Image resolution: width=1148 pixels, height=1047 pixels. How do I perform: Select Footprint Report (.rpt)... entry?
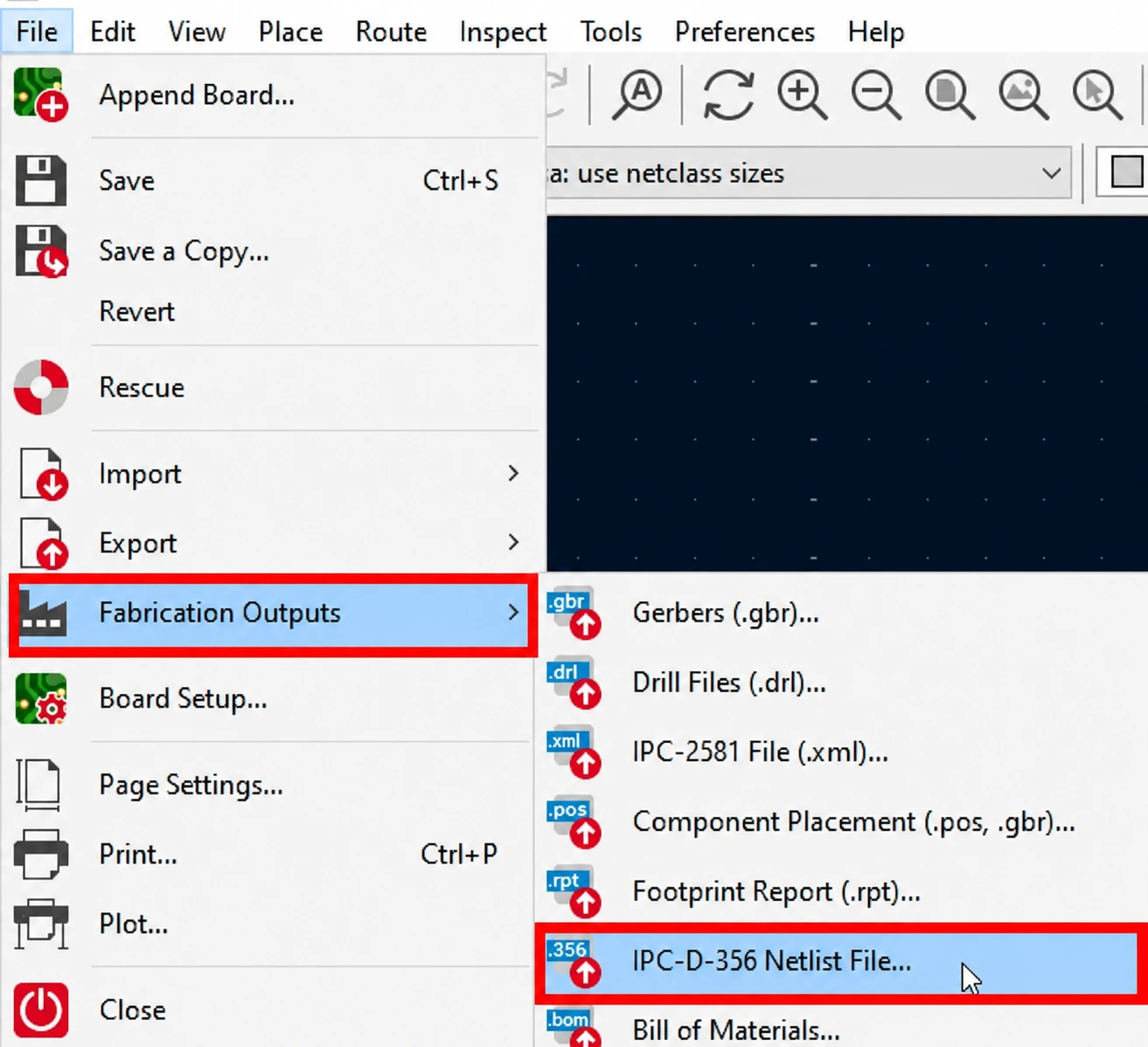[776, 892]
